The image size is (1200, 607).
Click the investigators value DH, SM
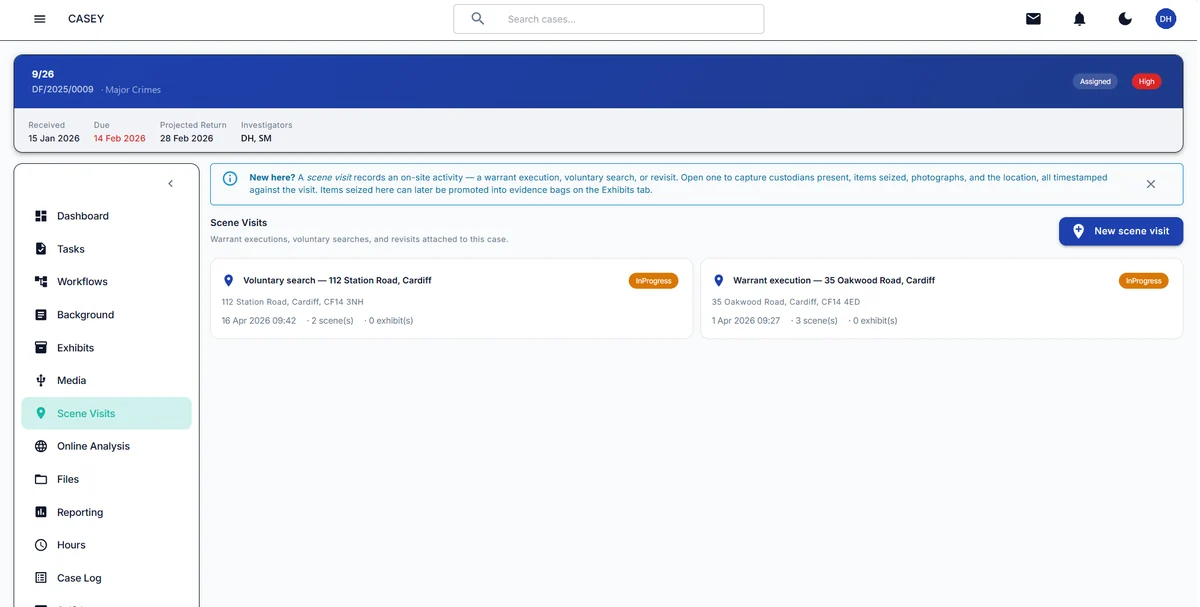pyautogui.click(x=256, y=139)
